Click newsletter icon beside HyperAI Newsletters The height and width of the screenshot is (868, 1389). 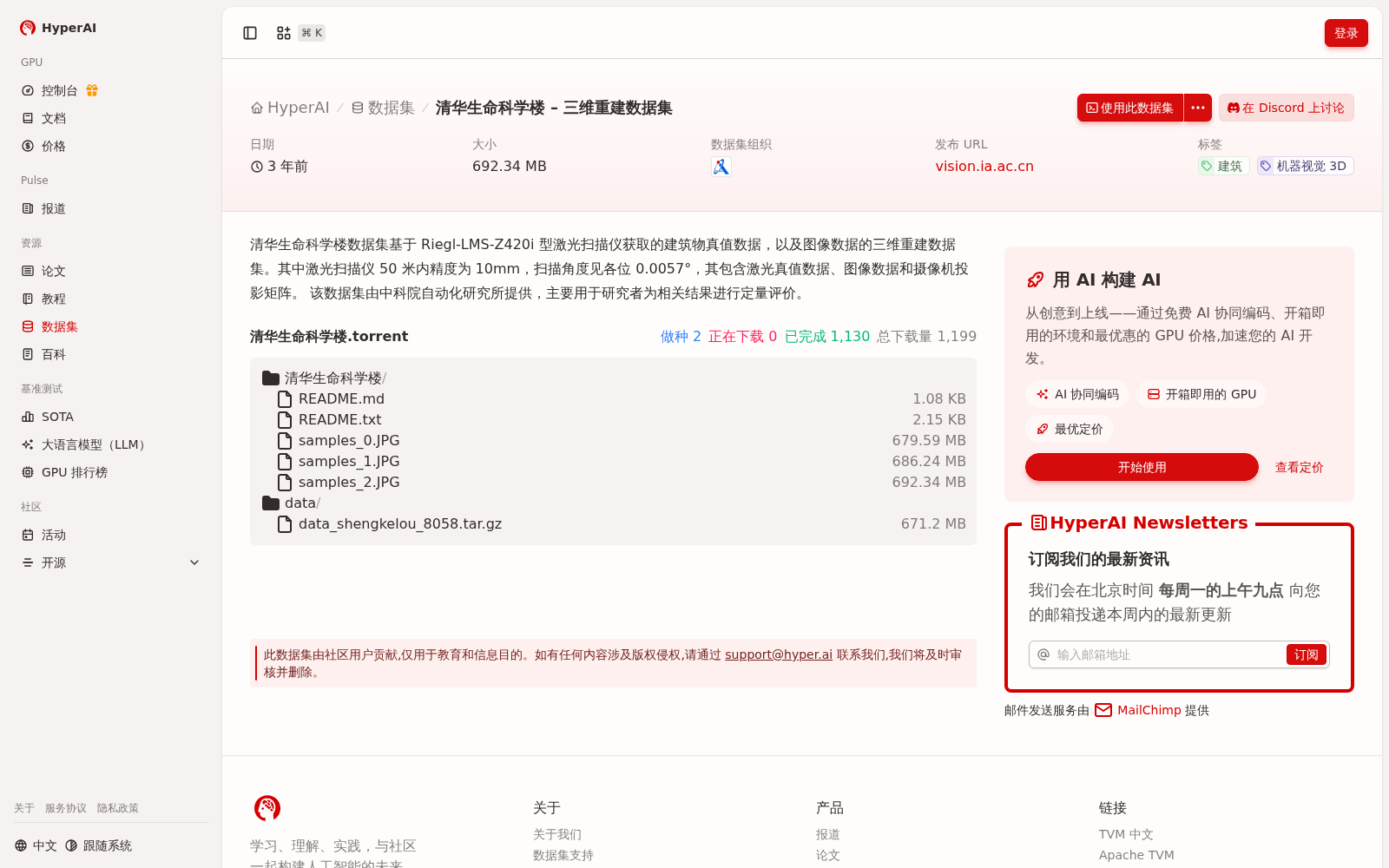coord(1038,523)
